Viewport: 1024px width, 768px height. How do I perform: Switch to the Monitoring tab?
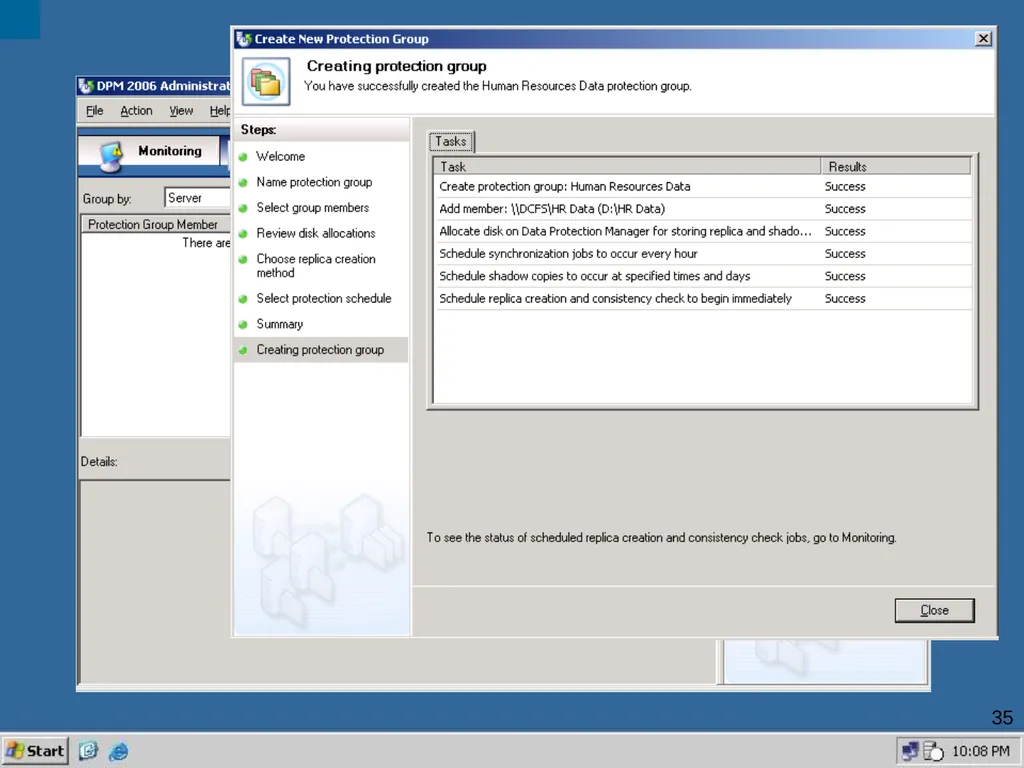click(152, 152)
